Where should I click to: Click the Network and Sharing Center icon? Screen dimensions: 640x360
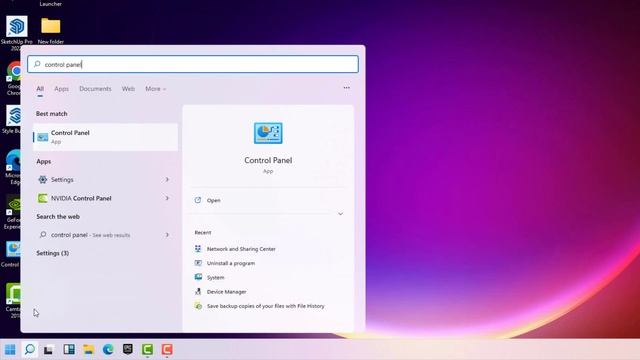point(198,249)
